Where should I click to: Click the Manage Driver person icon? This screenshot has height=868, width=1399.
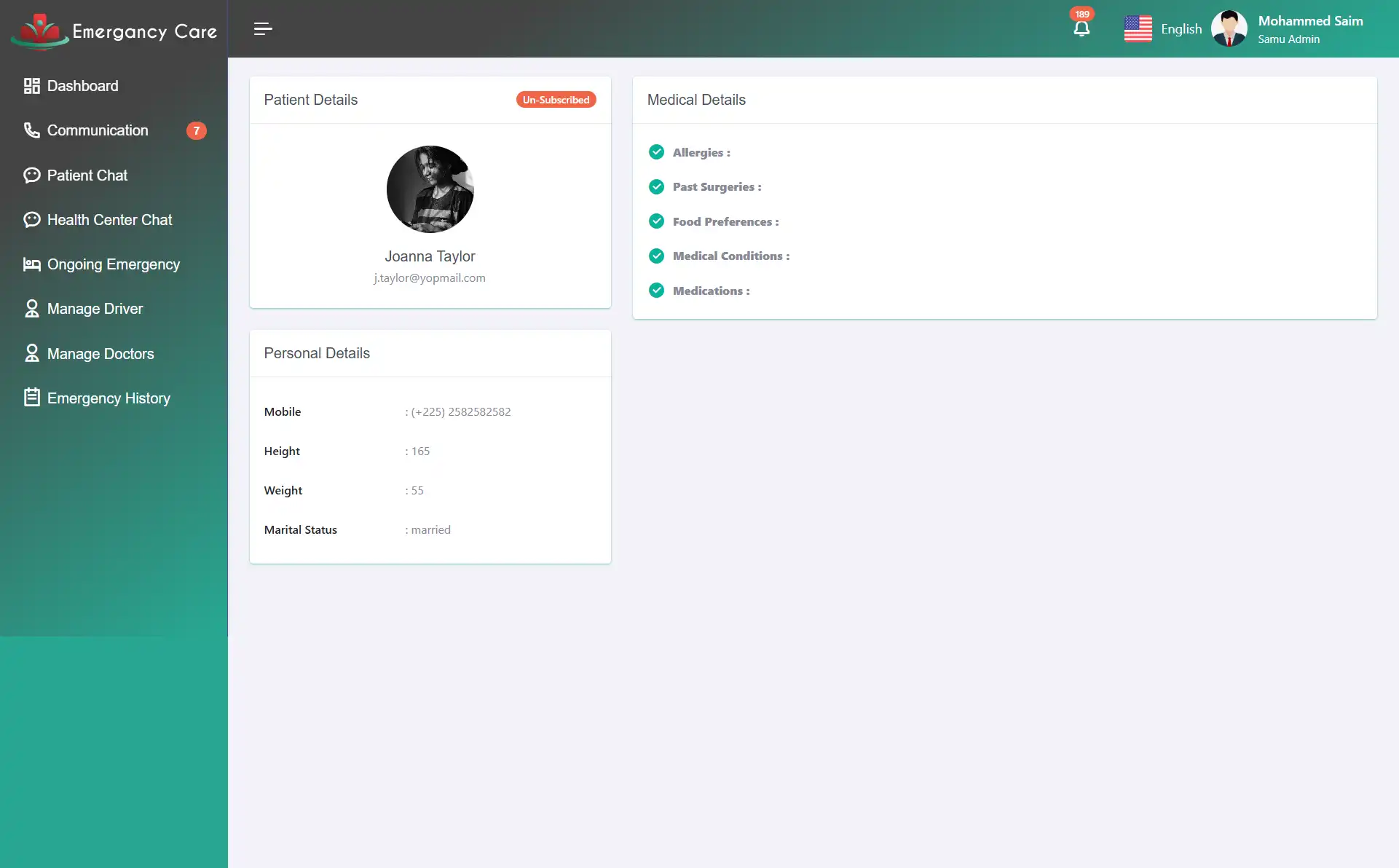[31, 309]
